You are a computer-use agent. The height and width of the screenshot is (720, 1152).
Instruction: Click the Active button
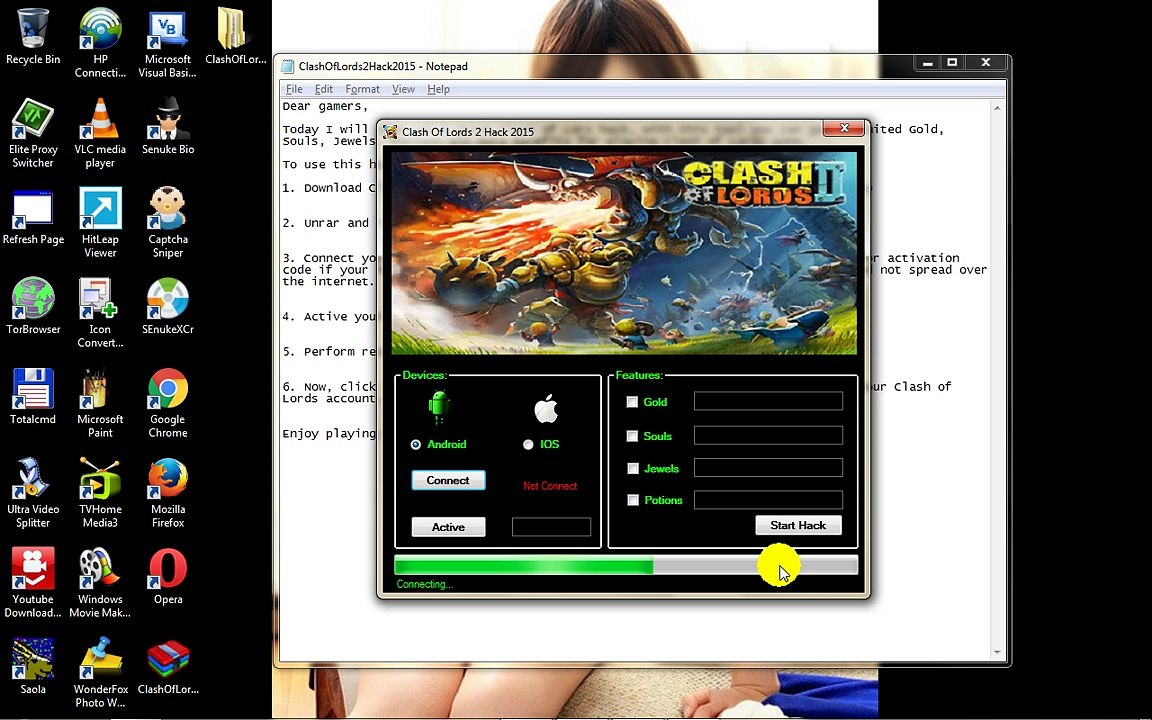click(x=448, y=527)
